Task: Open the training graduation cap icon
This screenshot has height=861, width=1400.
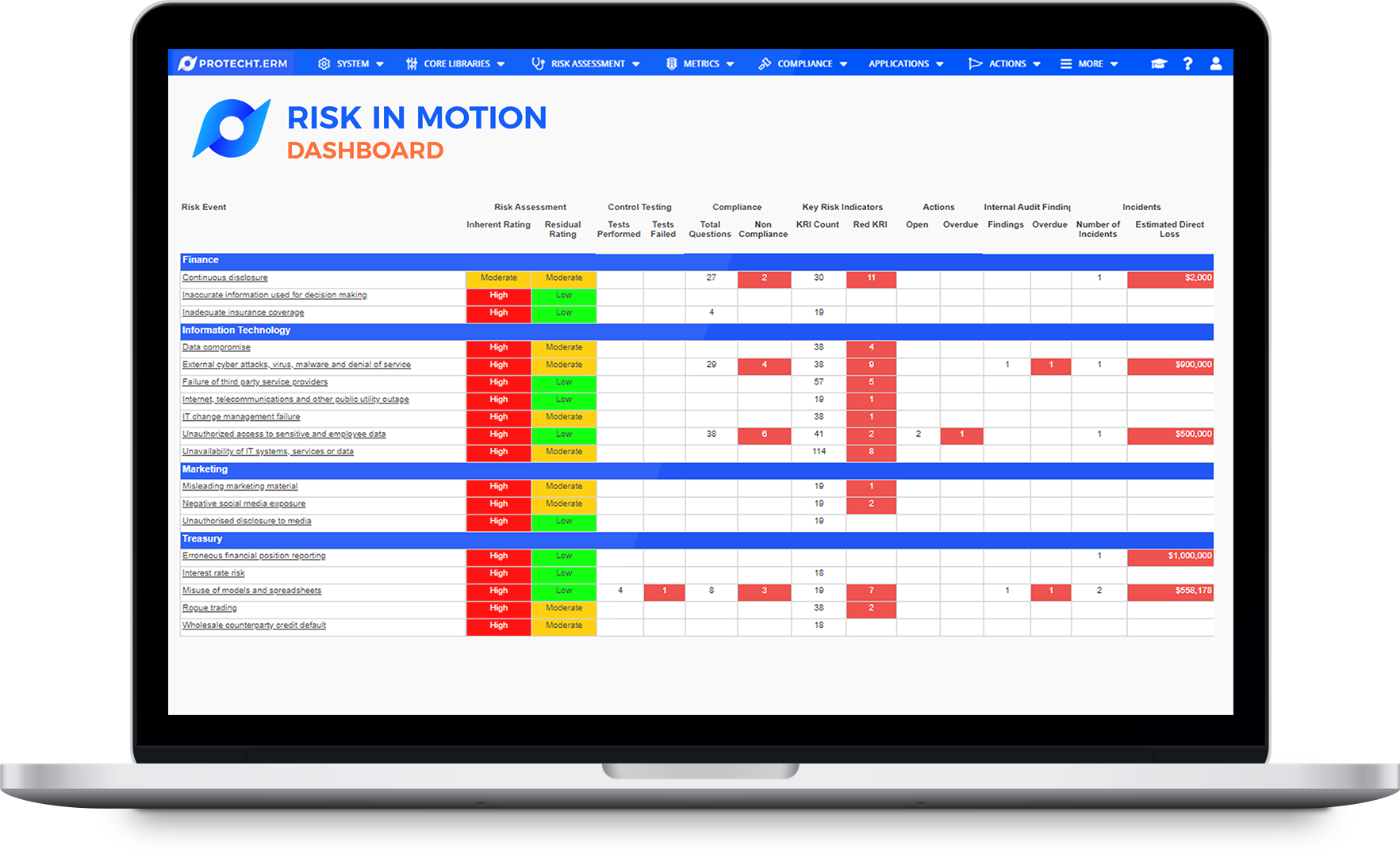Action: coord(1158,63)
